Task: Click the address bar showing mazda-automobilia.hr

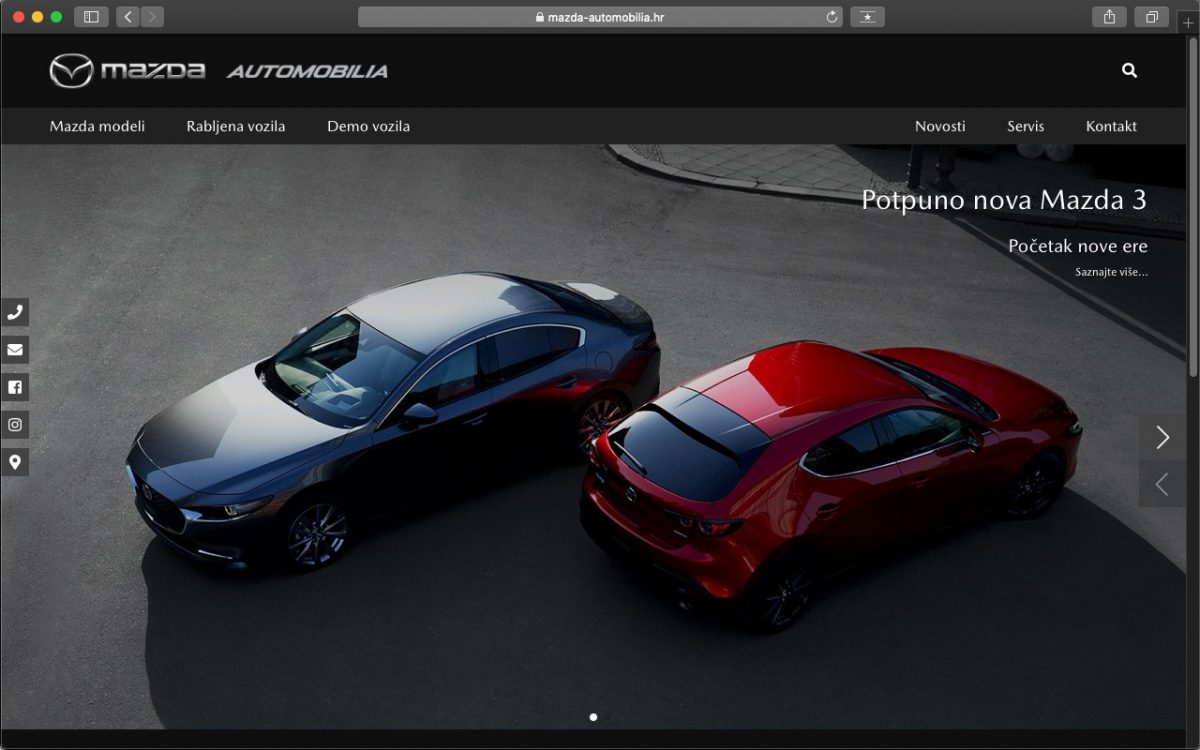Action: click(x=600, y=17)
